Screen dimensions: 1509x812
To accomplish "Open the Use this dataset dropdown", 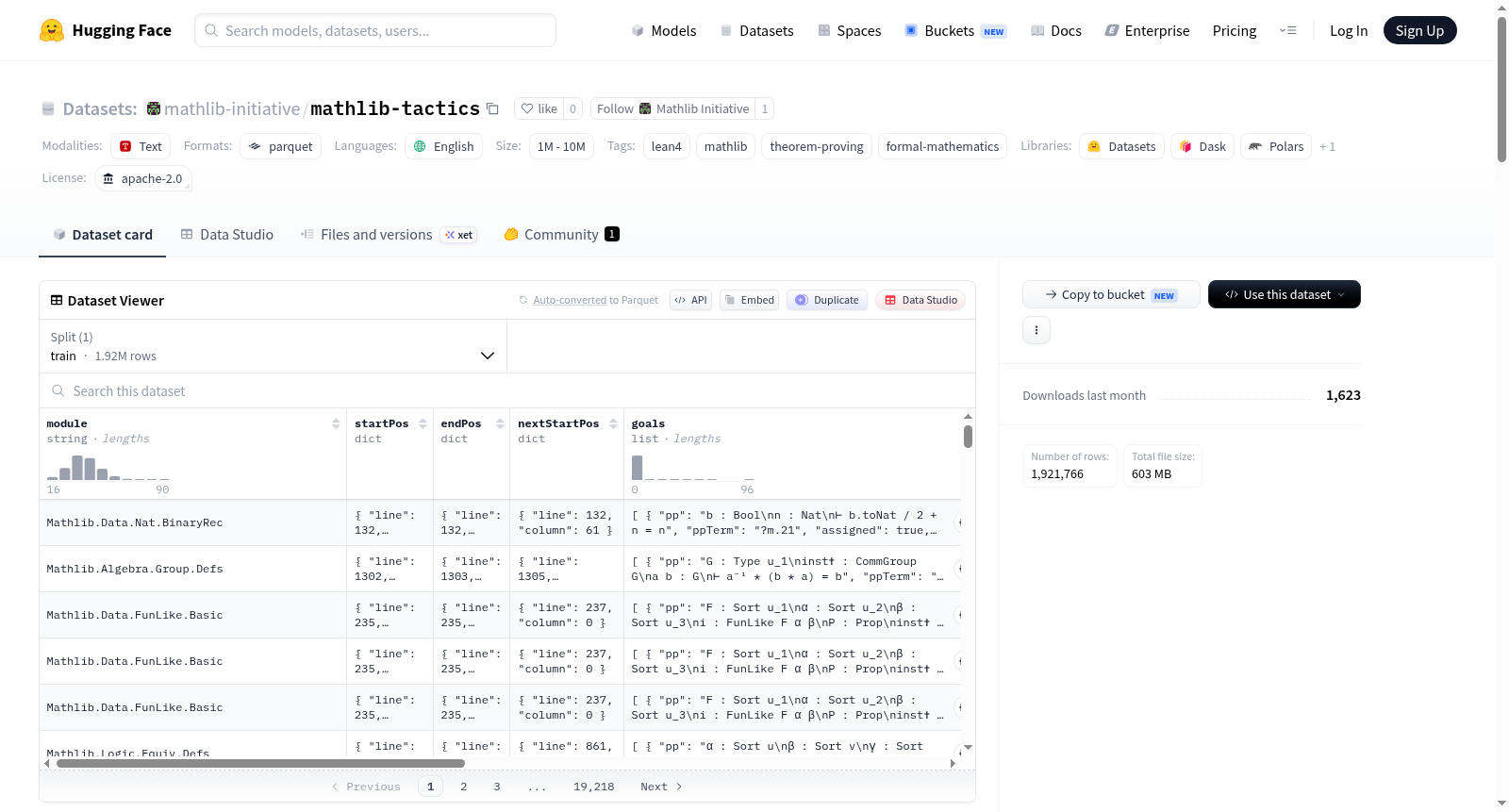I will (1285, 294).
